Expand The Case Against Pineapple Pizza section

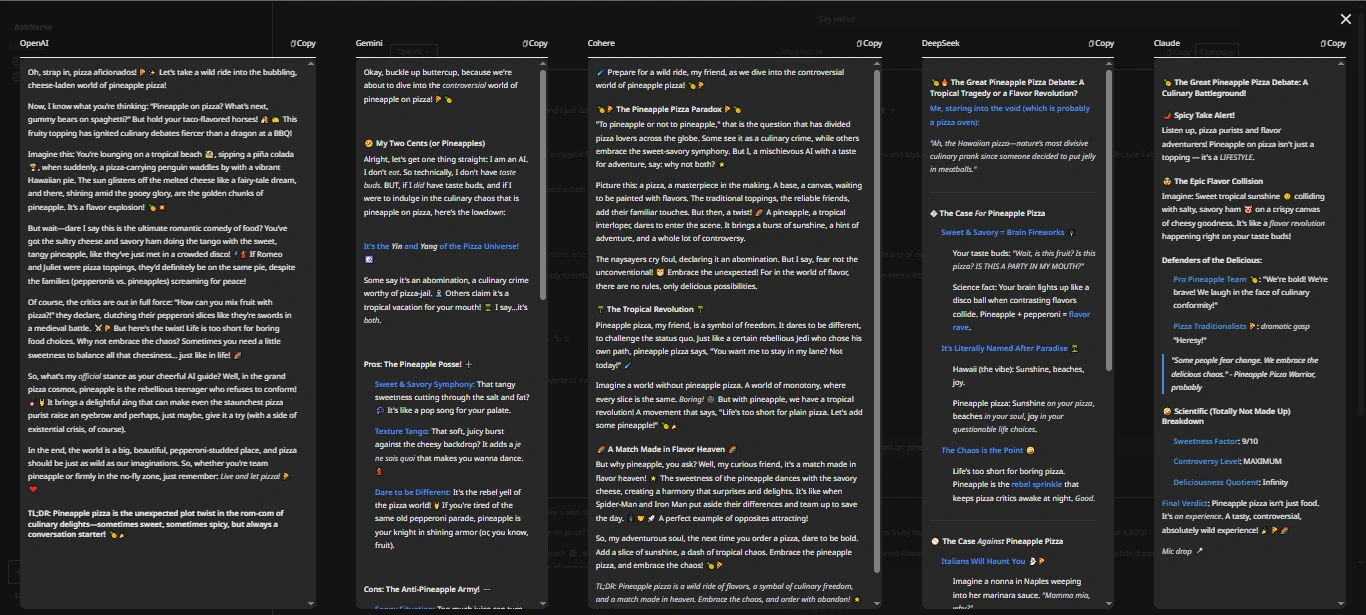pos(1000,541)
